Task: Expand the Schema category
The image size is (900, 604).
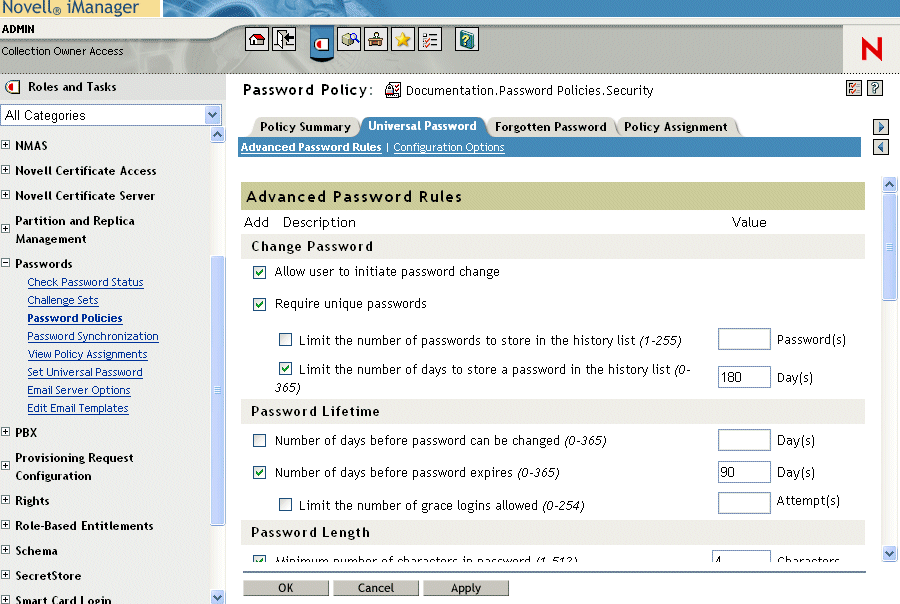Action: tap(5, 550)
